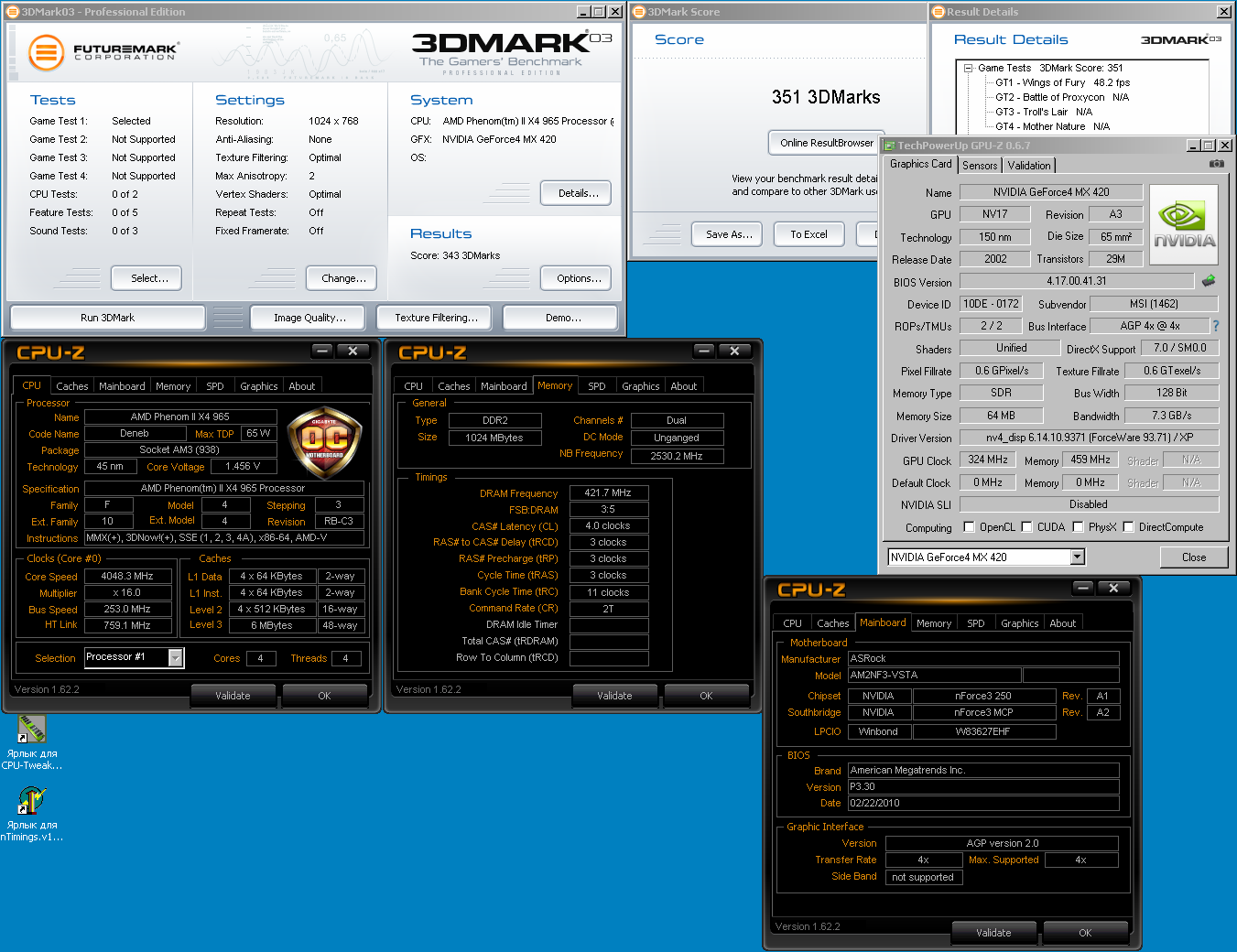Open Graphics tab in CPU-Z Mainboard window

(x=1019, y=623)
